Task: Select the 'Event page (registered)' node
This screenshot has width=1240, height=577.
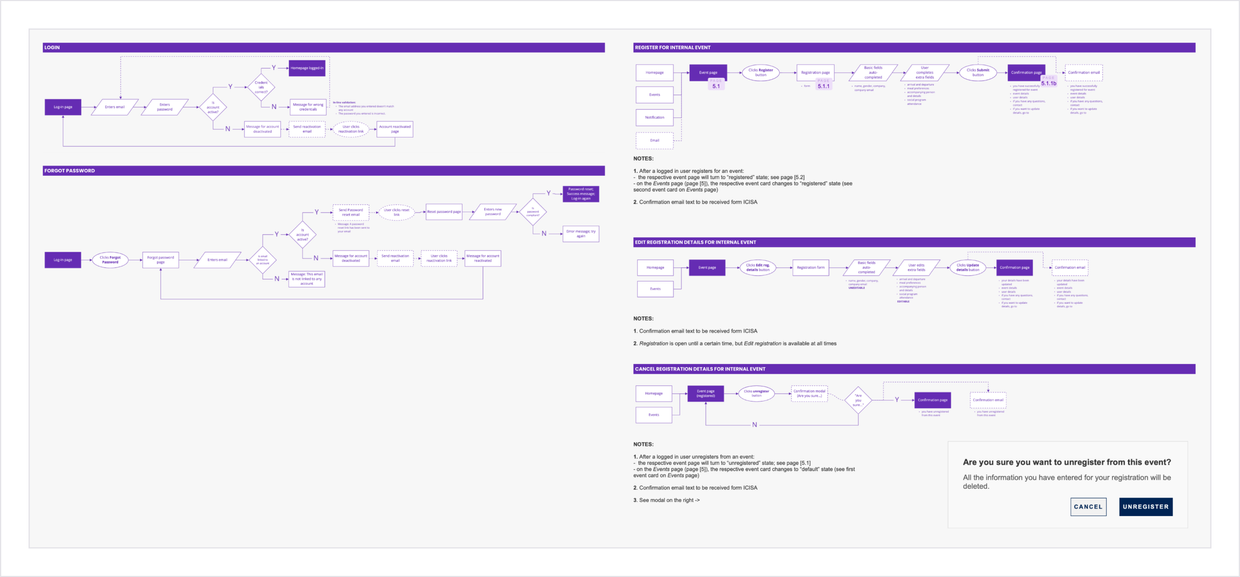Action: (706, 394)
